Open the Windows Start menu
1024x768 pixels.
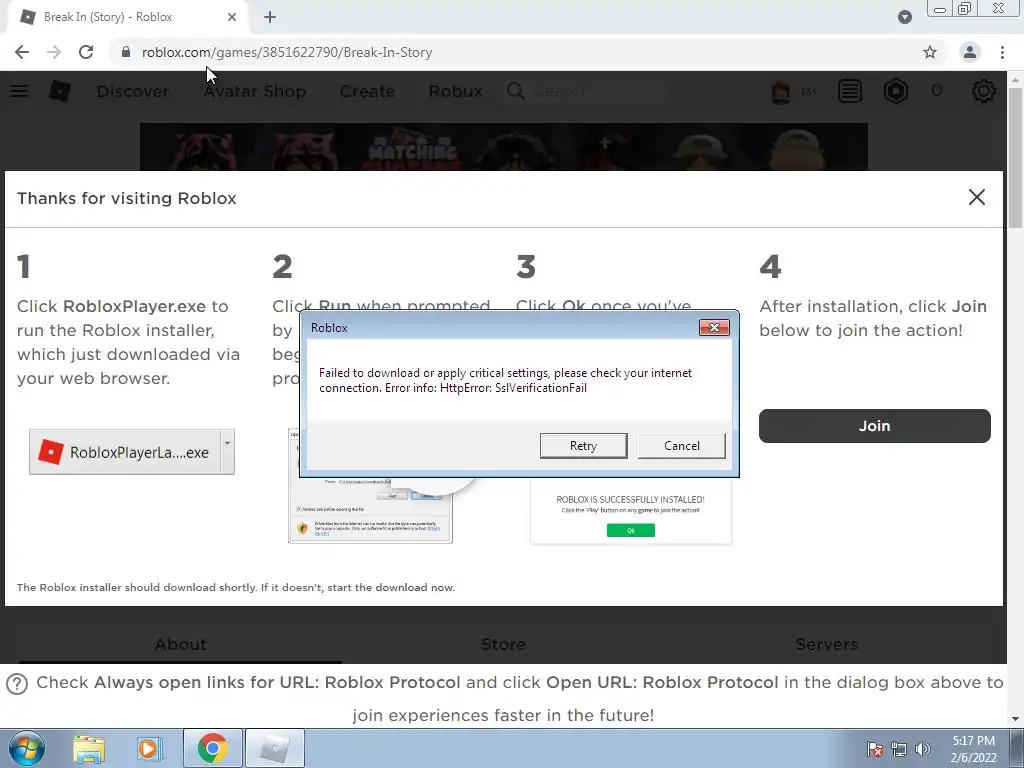[x=27, y=748]
